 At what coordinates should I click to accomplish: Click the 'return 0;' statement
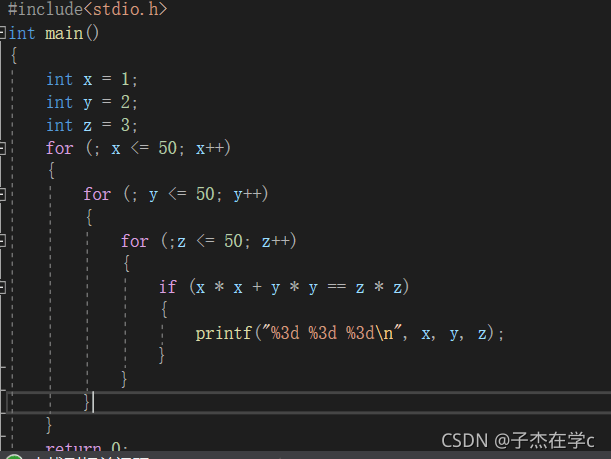pos(87,446)
